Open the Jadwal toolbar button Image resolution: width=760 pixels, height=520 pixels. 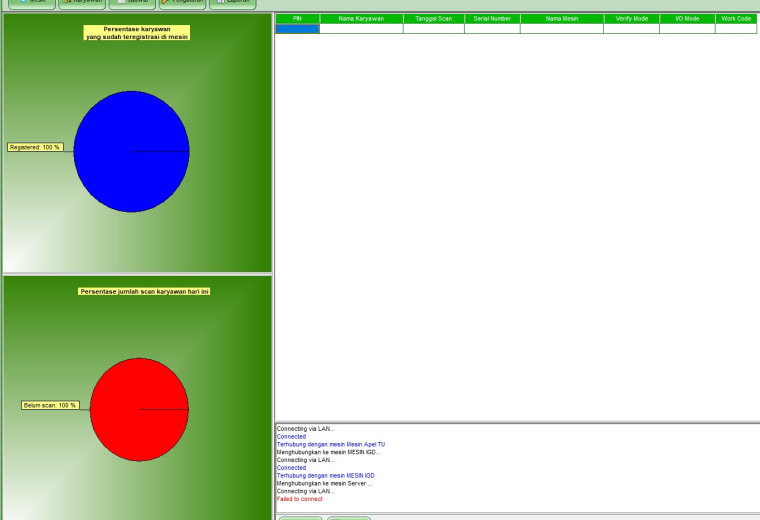coord(132,4)
